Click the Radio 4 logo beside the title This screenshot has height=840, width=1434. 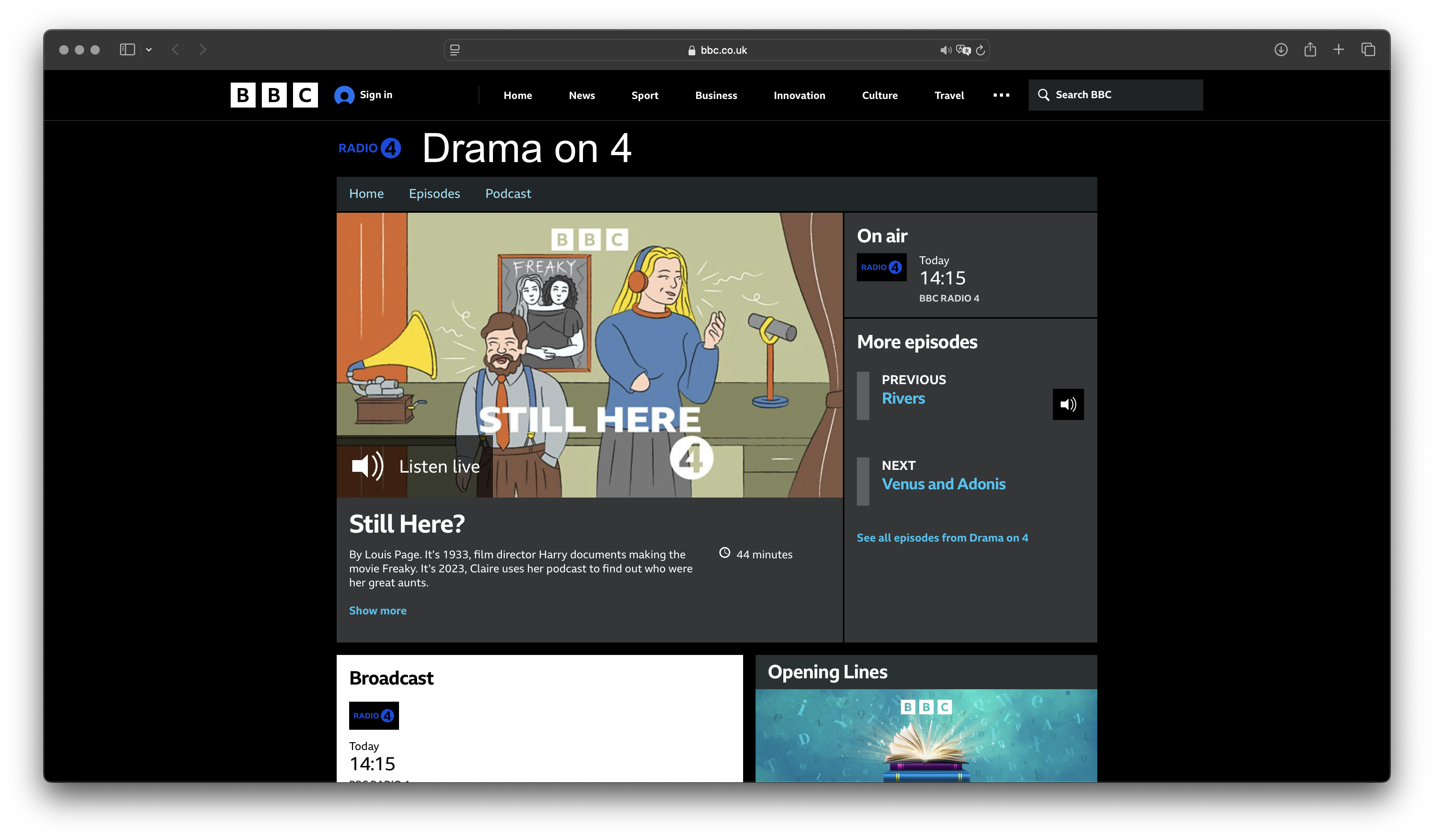tap(369, 148)
